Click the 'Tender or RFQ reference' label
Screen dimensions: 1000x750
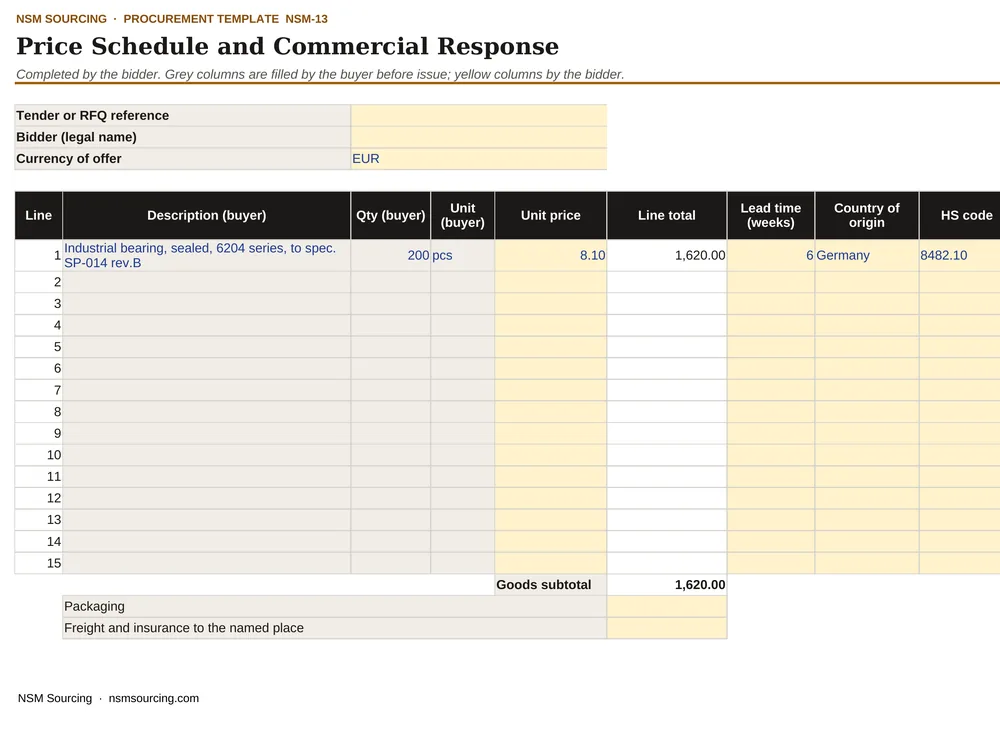[x=92, y=115]
